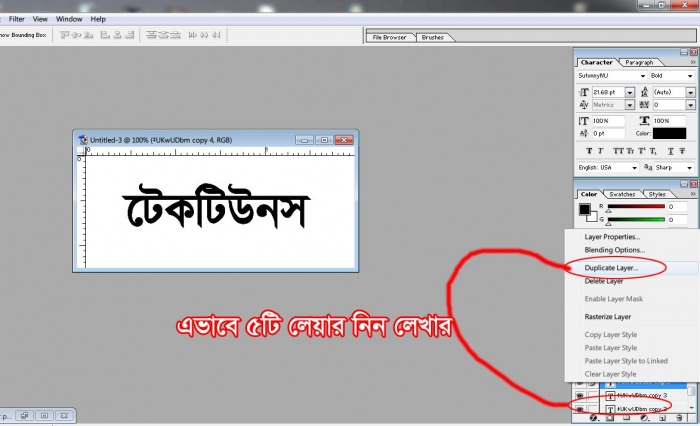Click the Layers panel trash icon
700x426 pixels.
[679, 418]
